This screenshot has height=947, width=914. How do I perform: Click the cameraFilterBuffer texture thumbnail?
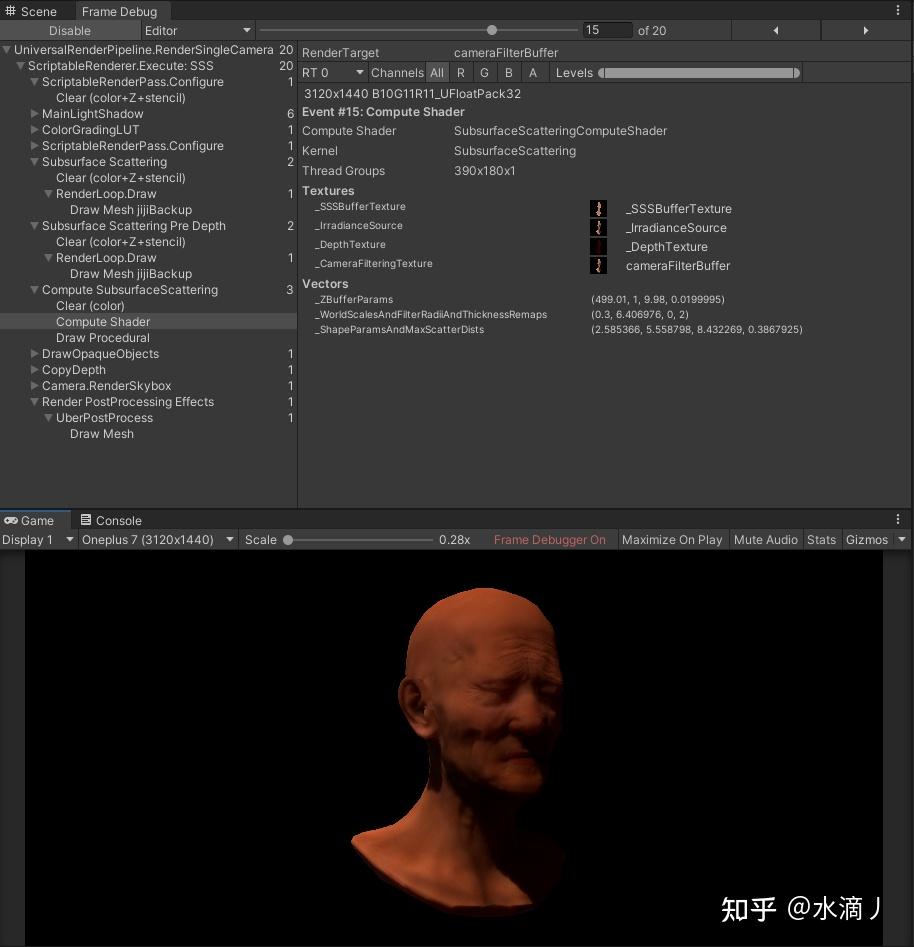[x=598, y=266]
